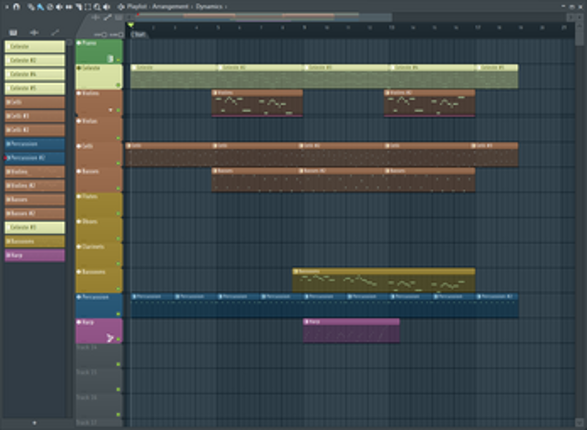This screenshot has height=430, width=587.
Task: Click the first horizontal zoom slider knob
Action: pos(104,35)
